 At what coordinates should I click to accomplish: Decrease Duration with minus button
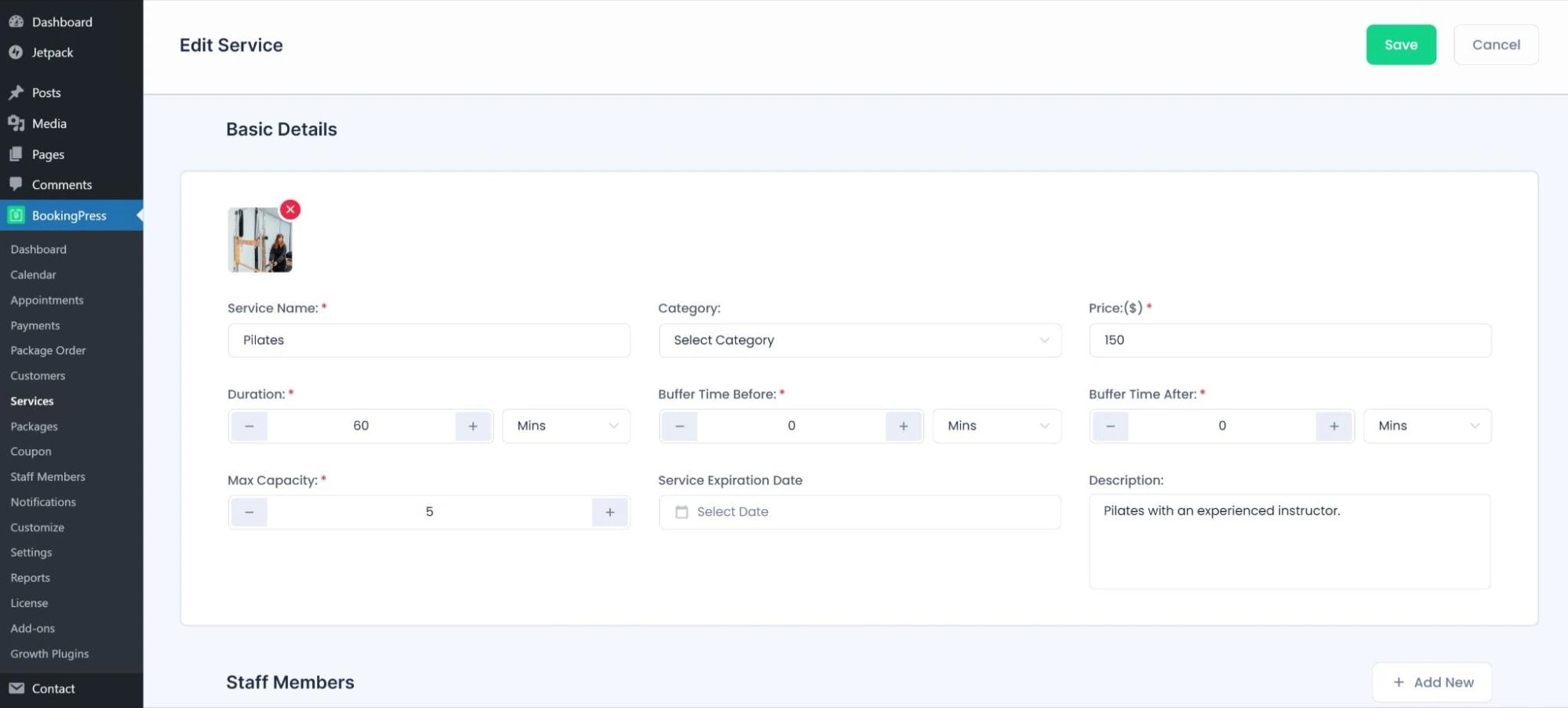[x=249, y=426]
